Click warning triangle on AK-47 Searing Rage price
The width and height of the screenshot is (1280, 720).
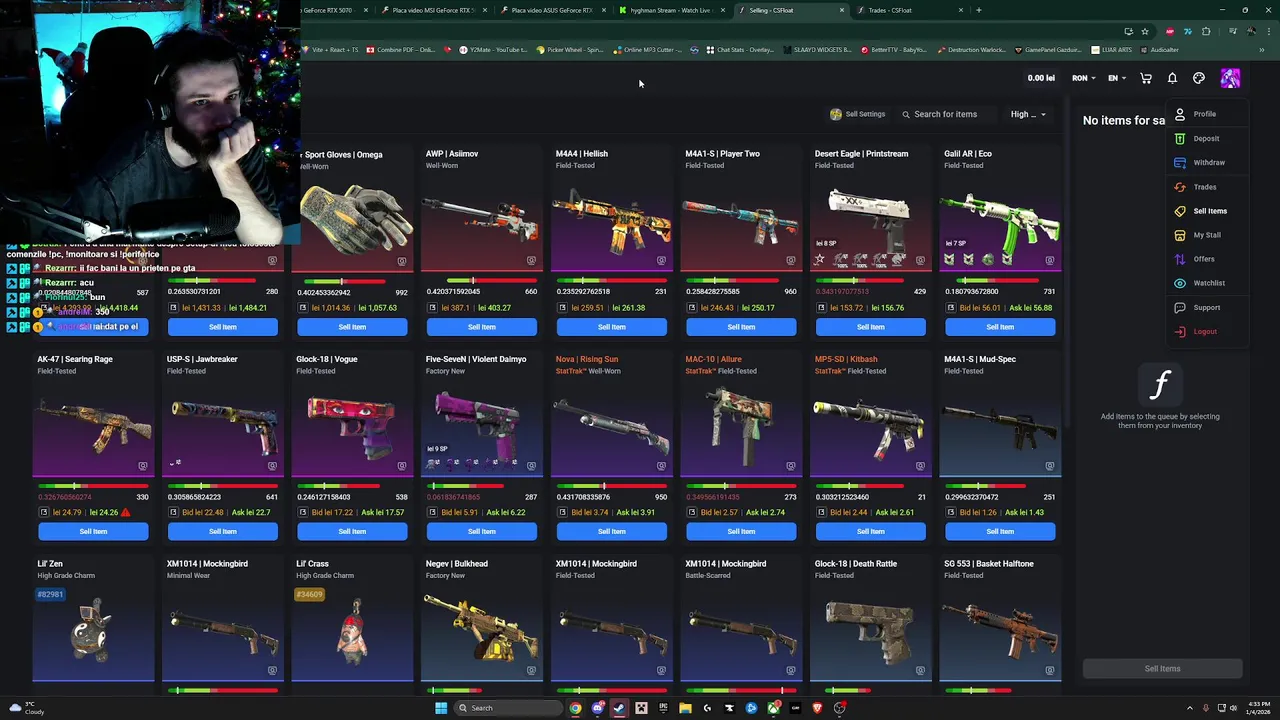tap(125, 512)
